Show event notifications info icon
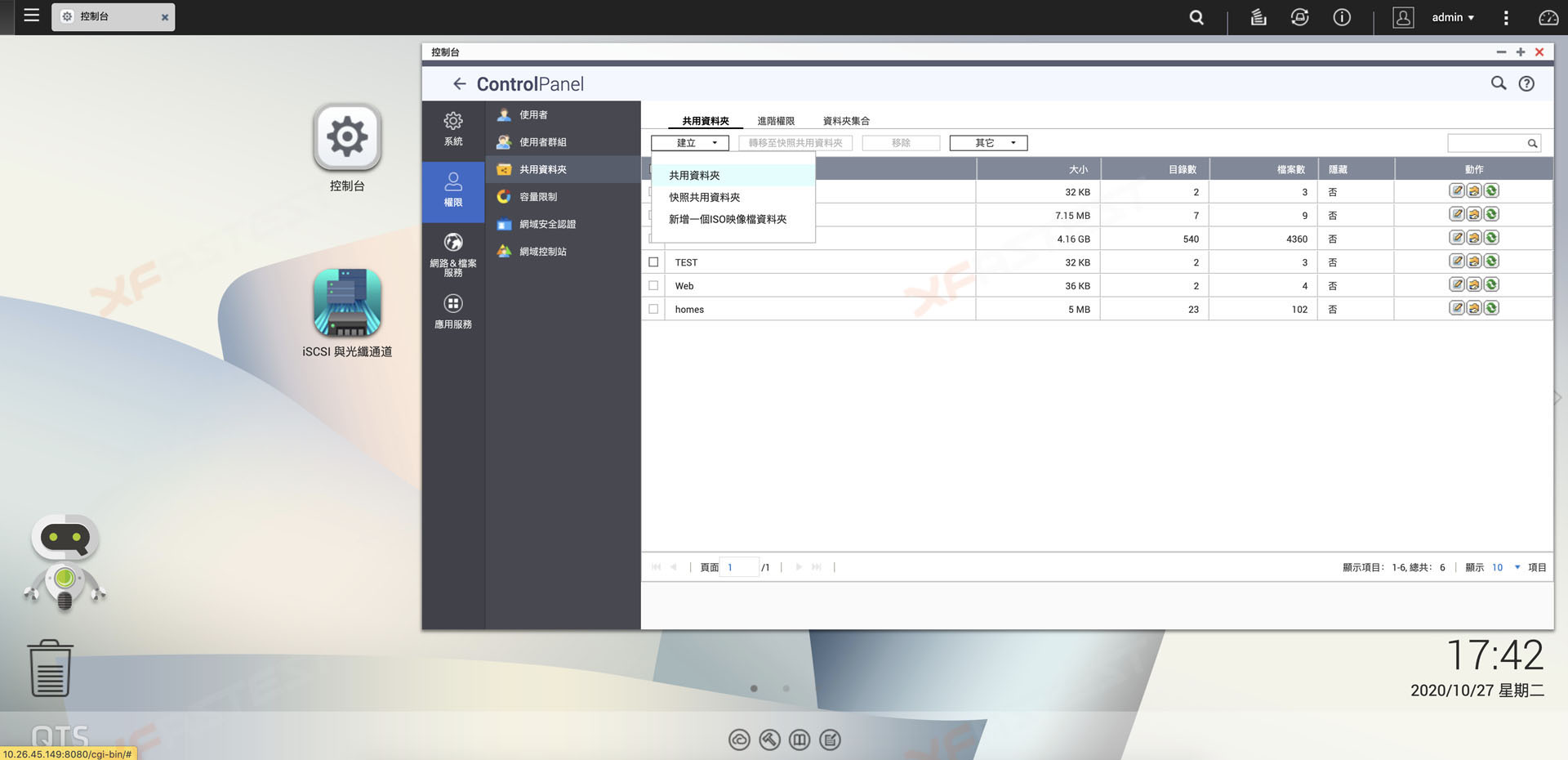 click(1342, 17)
